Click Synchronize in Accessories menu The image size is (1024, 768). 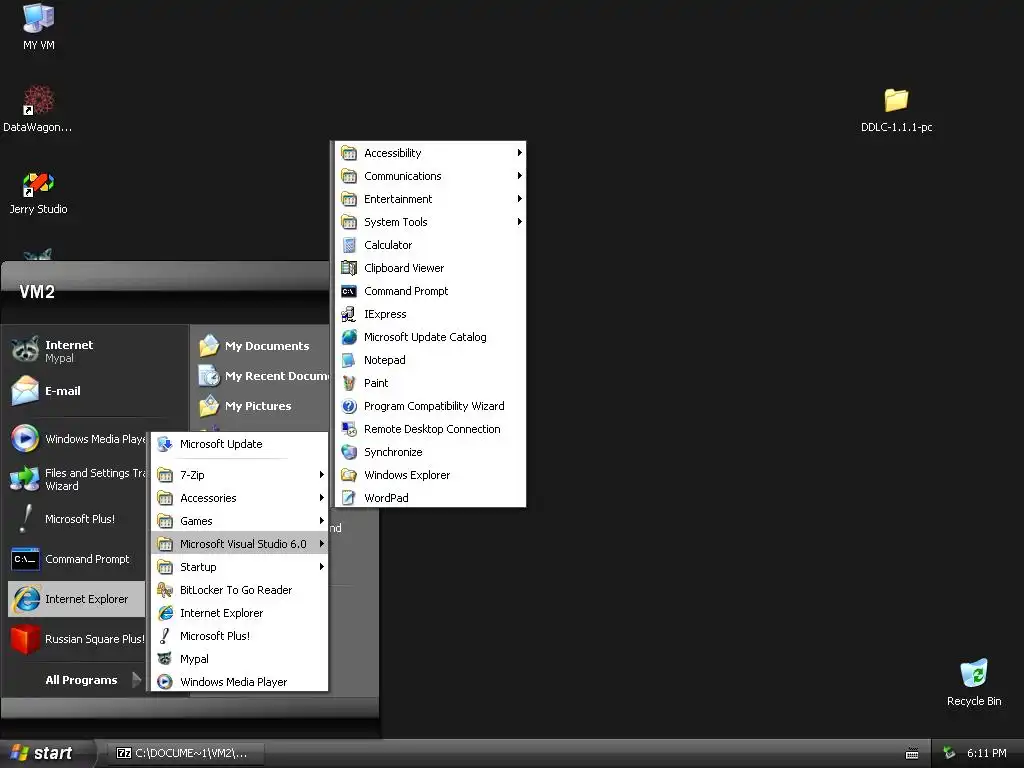click(x=430, y=452)
